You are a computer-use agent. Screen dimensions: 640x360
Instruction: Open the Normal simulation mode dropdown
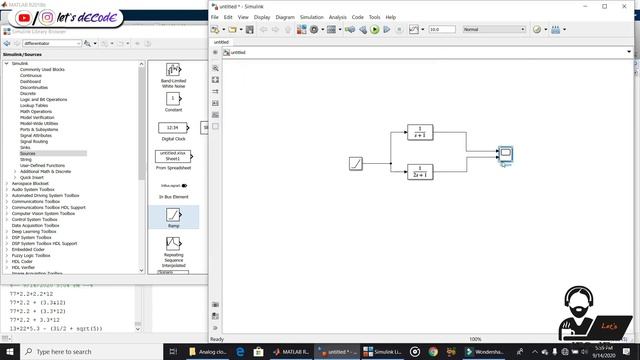(494, 29)
